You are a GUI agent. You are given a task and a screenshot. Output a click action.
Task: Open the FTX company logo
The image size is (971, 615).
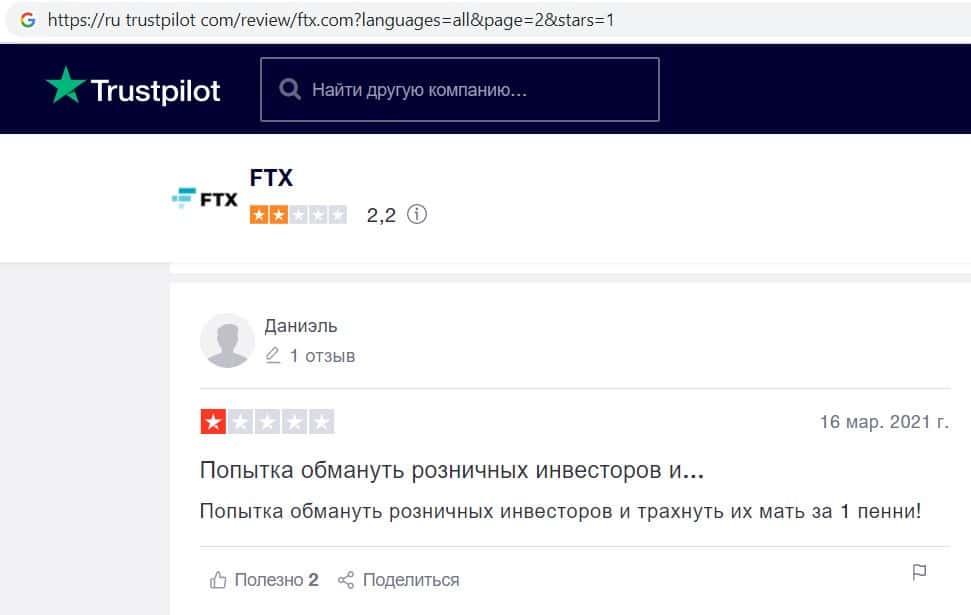point(205,198)
